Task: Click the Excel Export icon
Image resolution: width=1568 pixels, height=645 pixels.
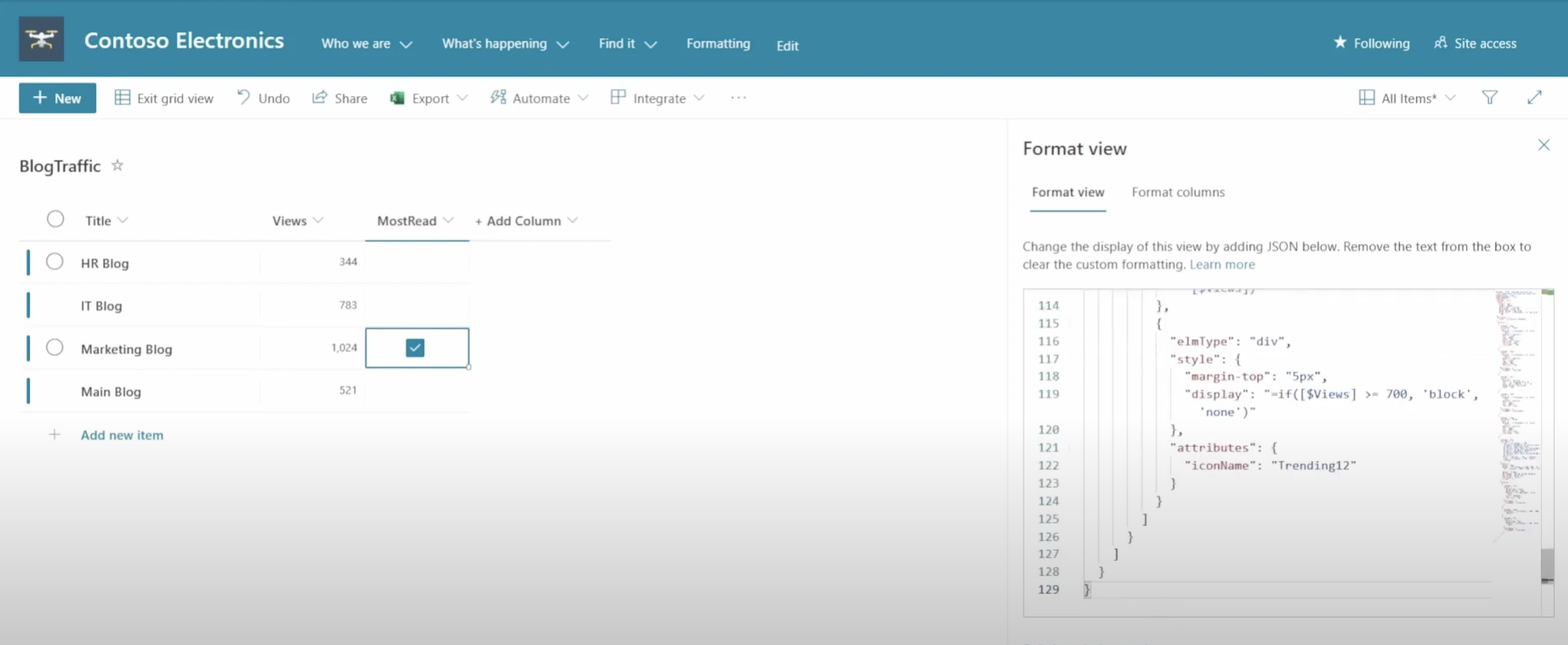Action: [x=398, y=98]
